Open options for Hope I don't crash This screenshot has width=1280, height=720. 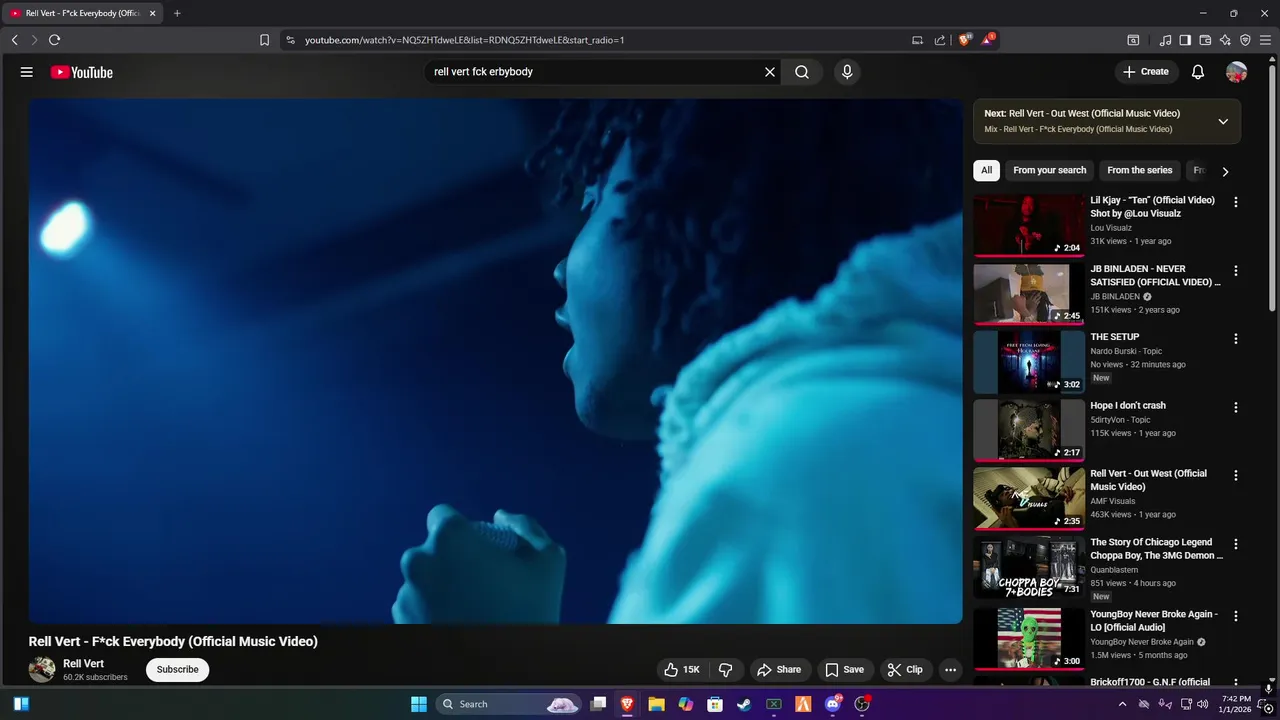coord(1236,408)
